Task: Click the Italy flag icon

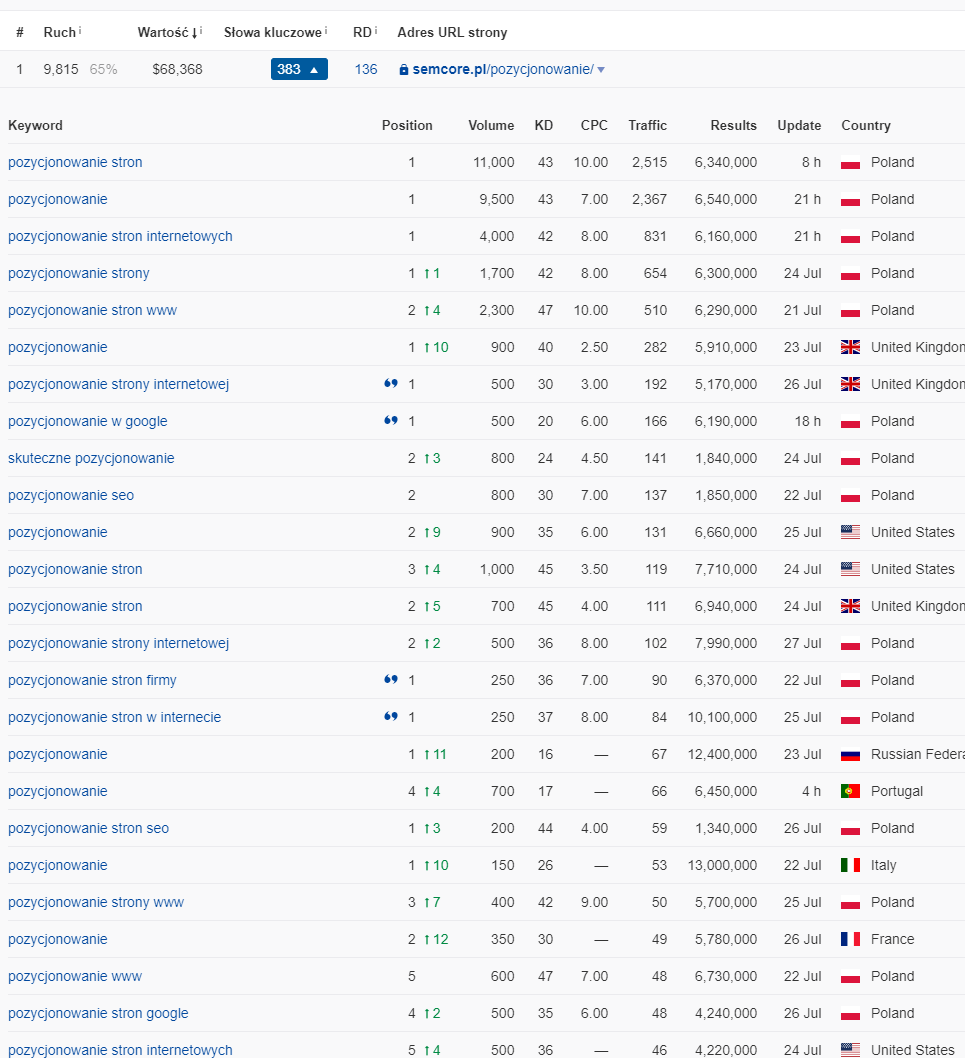Action: [x=850, y=865]
